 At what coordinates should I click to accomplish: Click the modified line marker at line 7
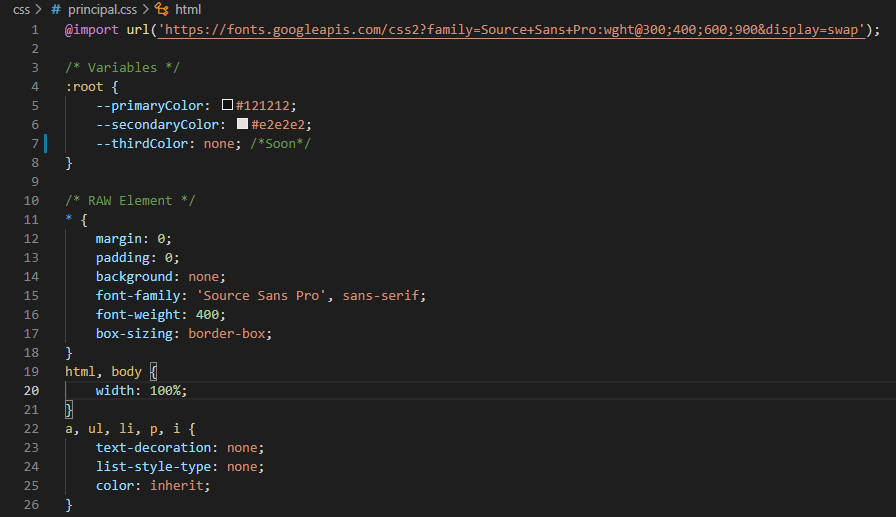[46, 143]
